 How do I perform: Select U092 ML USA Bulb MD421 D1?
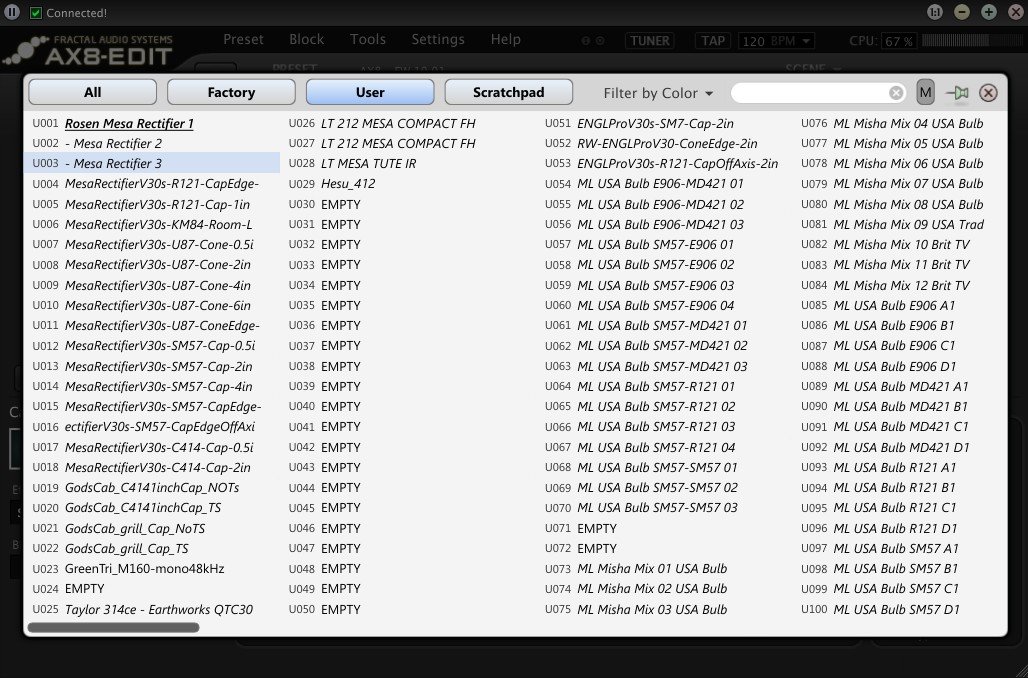900,447
